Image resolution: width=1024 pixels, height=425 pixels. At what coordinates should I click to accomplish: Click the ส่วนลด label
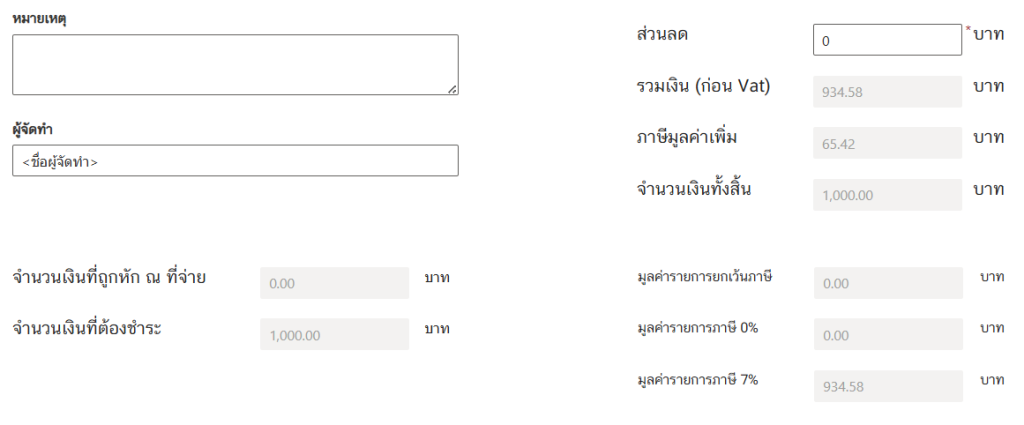(x=662, y=34)
